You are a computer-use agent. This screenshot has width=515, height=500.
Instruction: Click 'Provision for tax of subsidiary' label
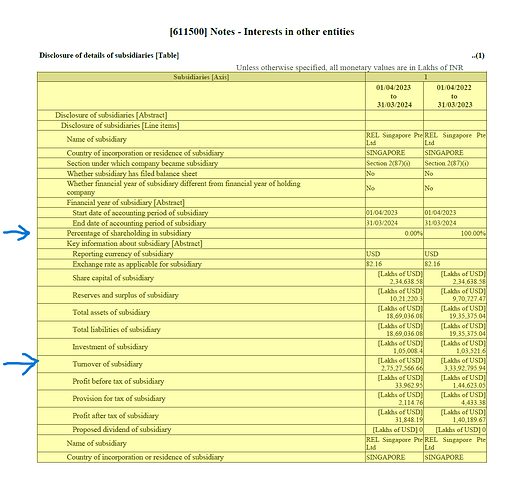tap(119, 399)
